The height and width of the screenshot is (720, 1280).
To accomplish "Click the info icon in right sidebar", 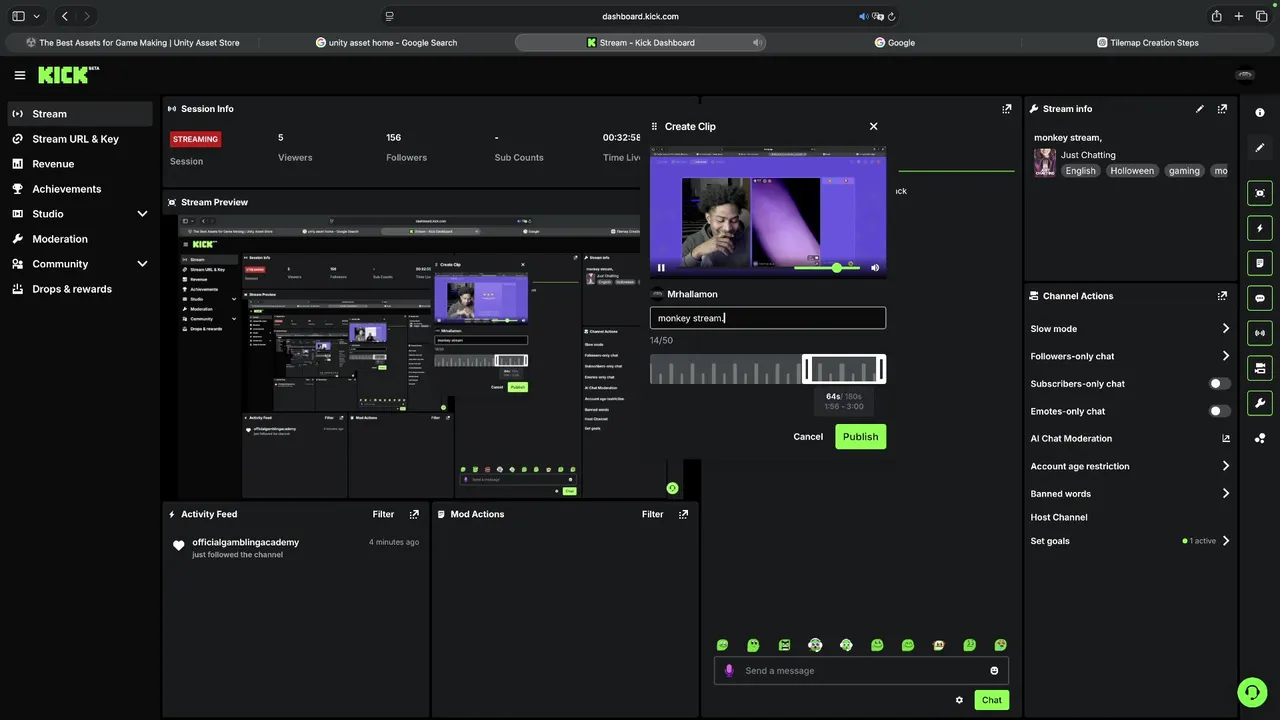I will [1260, 113].
